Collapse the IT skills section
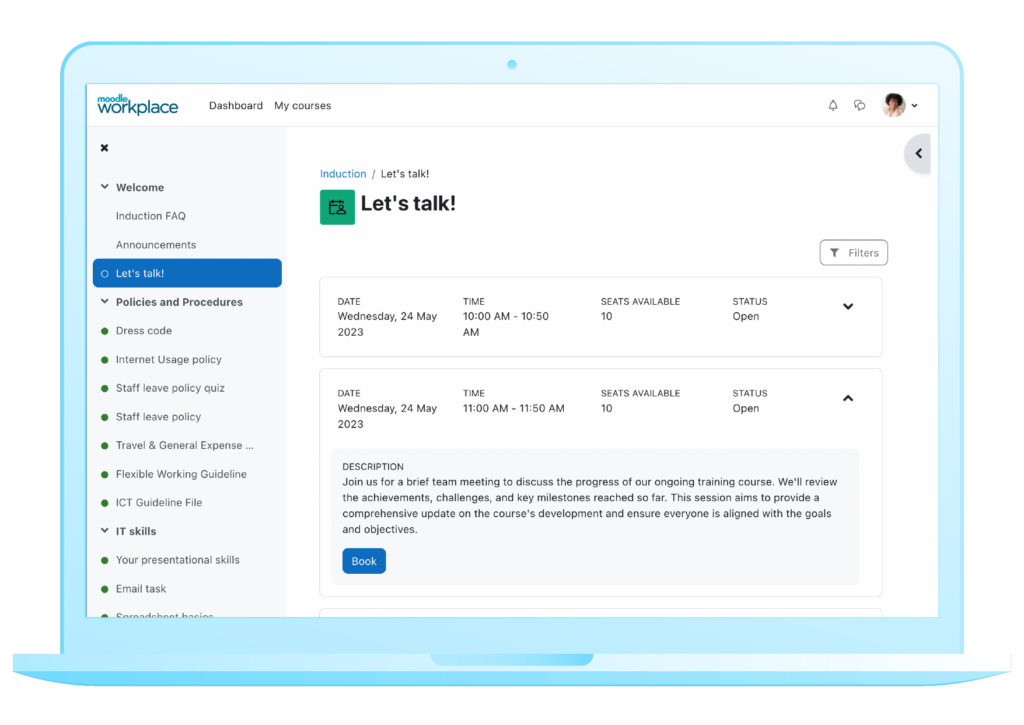The image size is (1024, 725). point(104,530)
